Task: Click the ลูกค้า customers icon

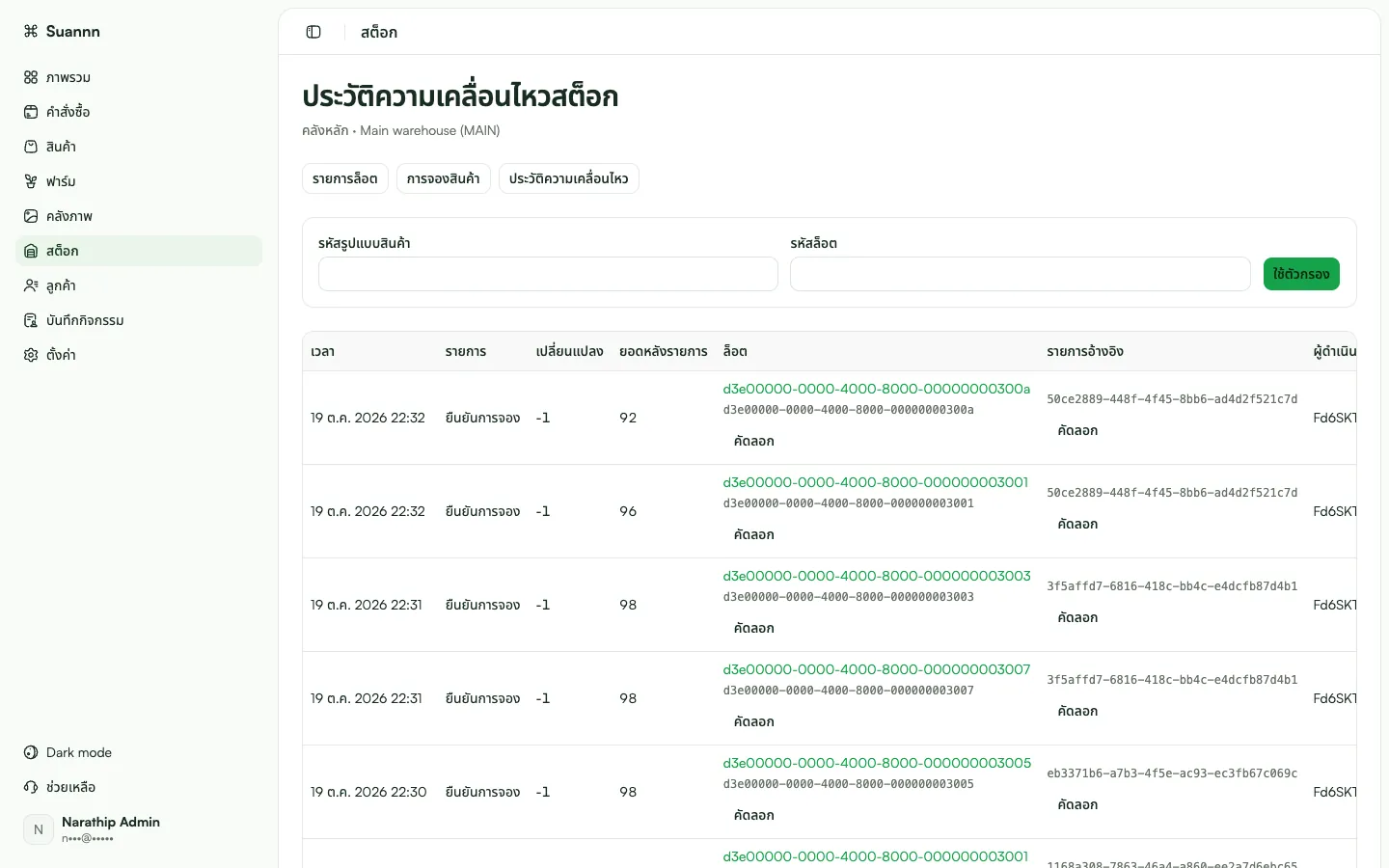Action: point(31,285)
